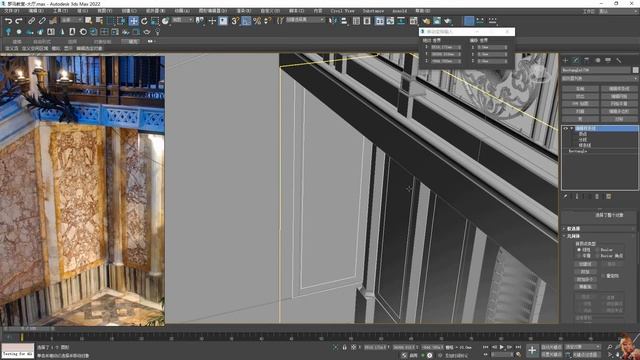Viewport: 640px width, 360px height.
Task: Activate the Select and Scale tool
Action: pos(155,20)
